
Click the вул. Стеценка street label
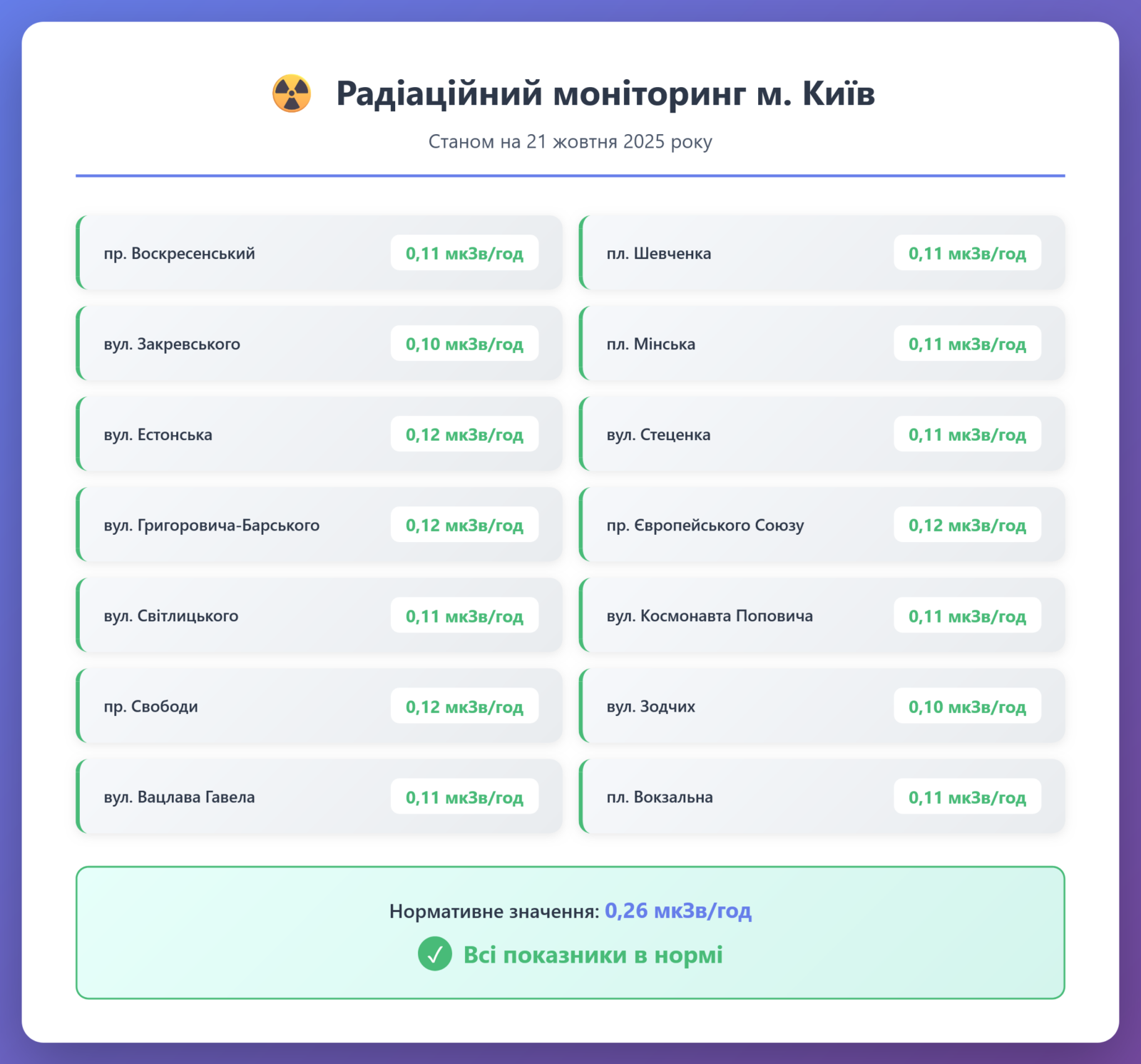tap(658, 435)
